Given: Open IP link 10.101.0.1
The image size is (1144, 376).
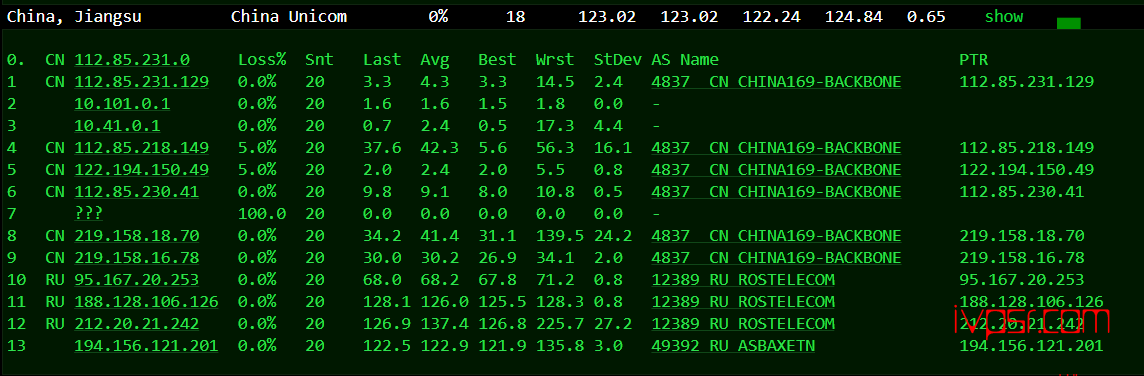Looking at the screenshot, I should tap(122, 104).
